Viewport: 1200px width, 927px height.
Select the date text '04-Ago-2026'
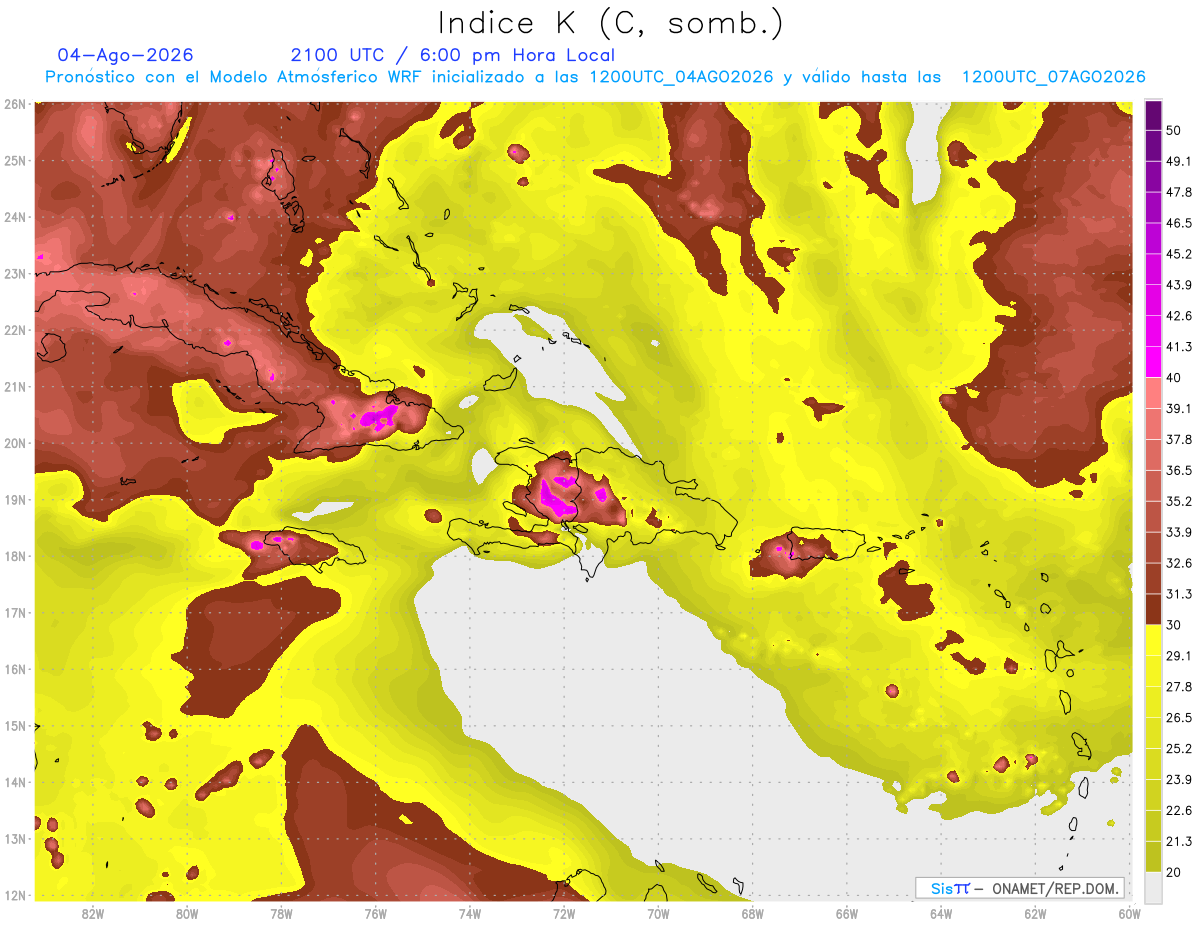tap(126, 55)
